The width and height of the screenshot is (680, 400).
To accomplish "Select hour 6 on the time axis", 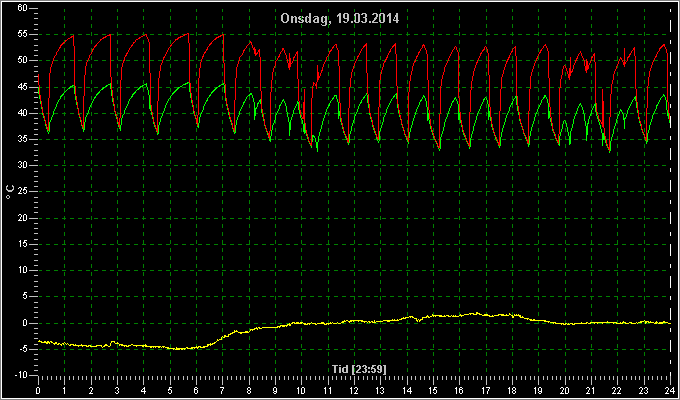I will coord(196,390).
